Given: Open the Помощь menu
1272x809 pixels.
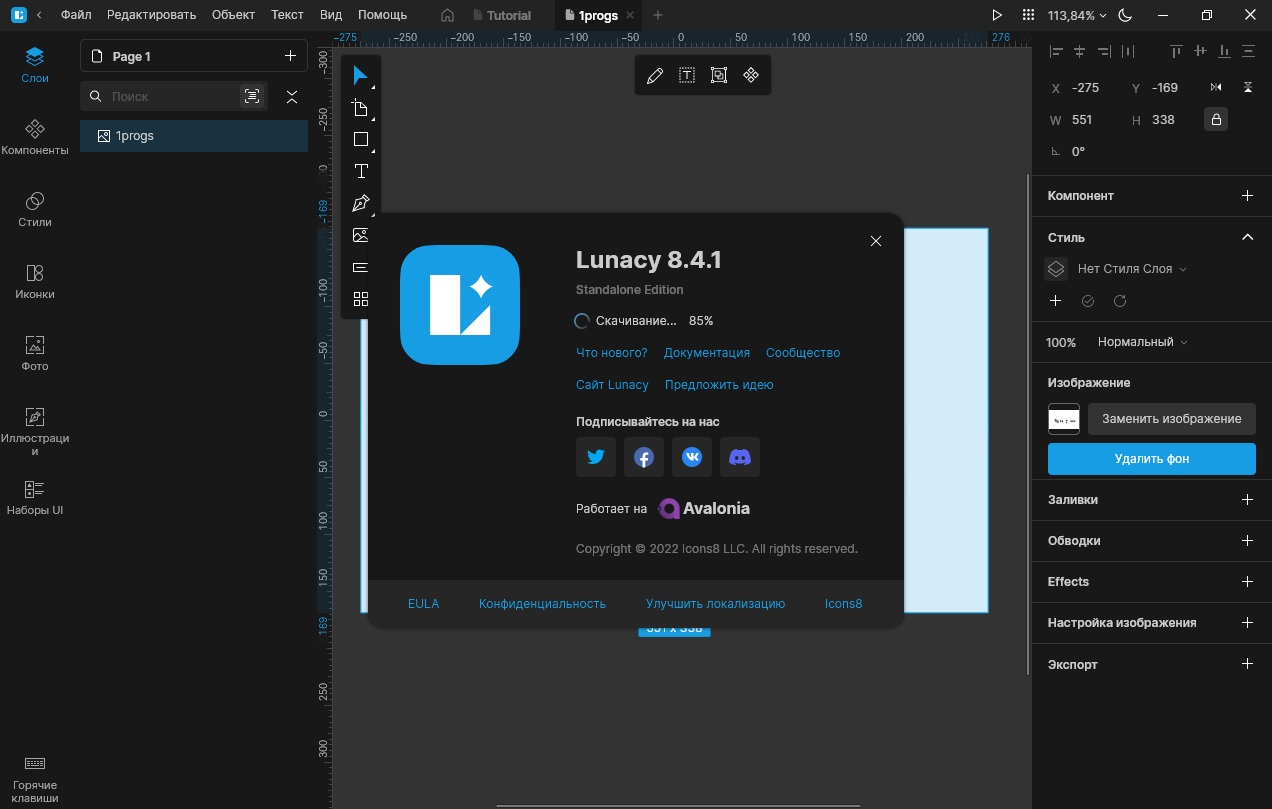Looking at the screenshot, I should 382,15.
